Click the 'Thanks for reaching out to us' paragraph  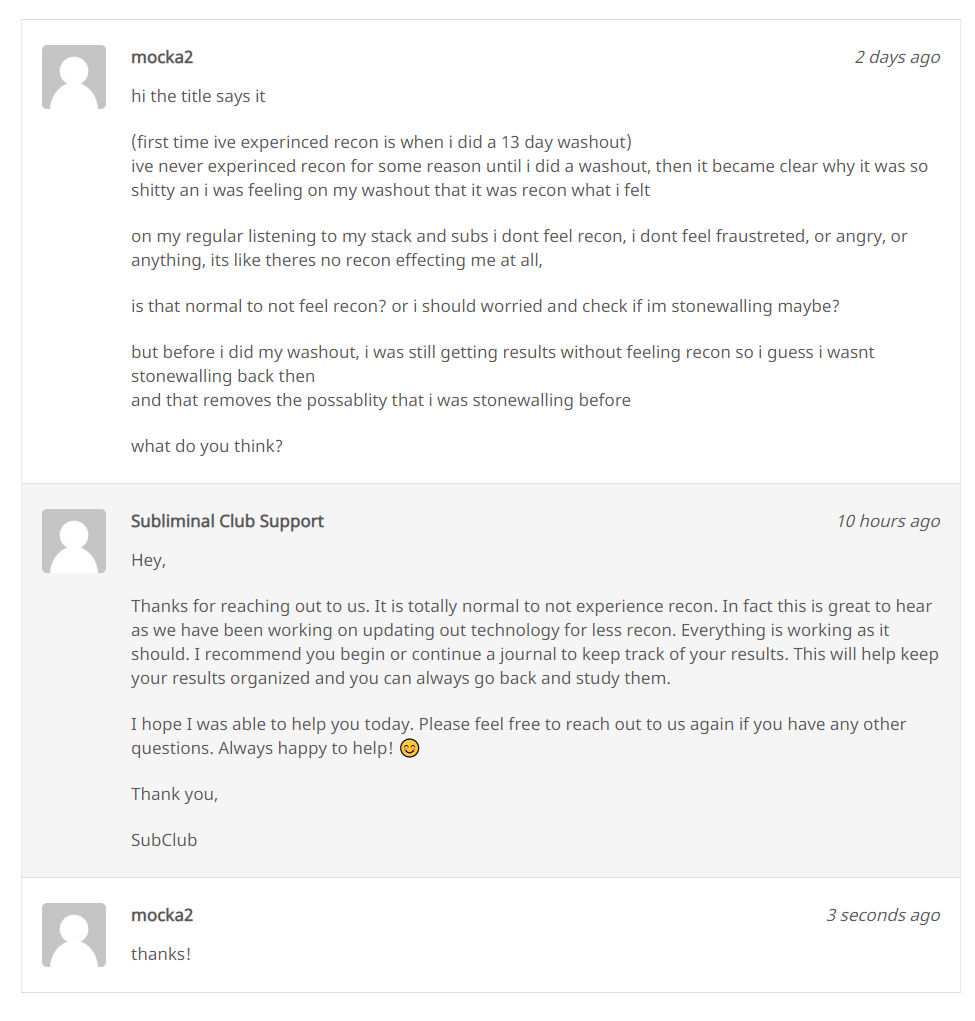point(535,642)
